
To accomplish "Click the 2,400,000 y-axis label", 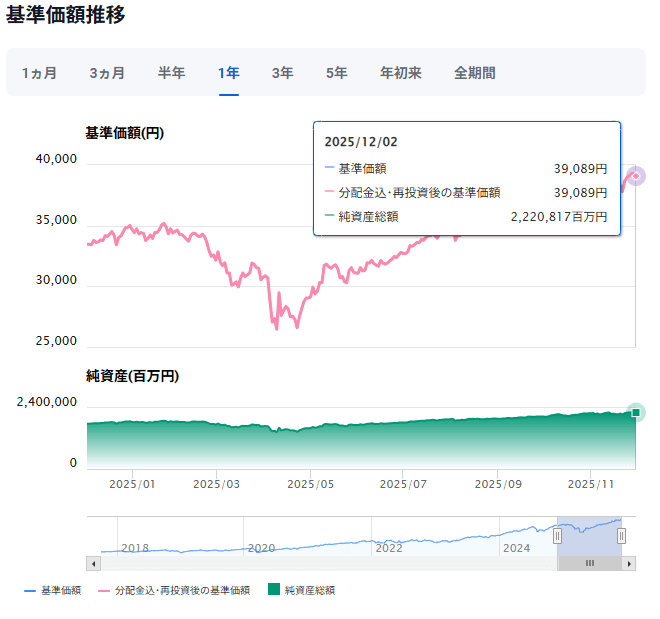I will tap(47, 402).
